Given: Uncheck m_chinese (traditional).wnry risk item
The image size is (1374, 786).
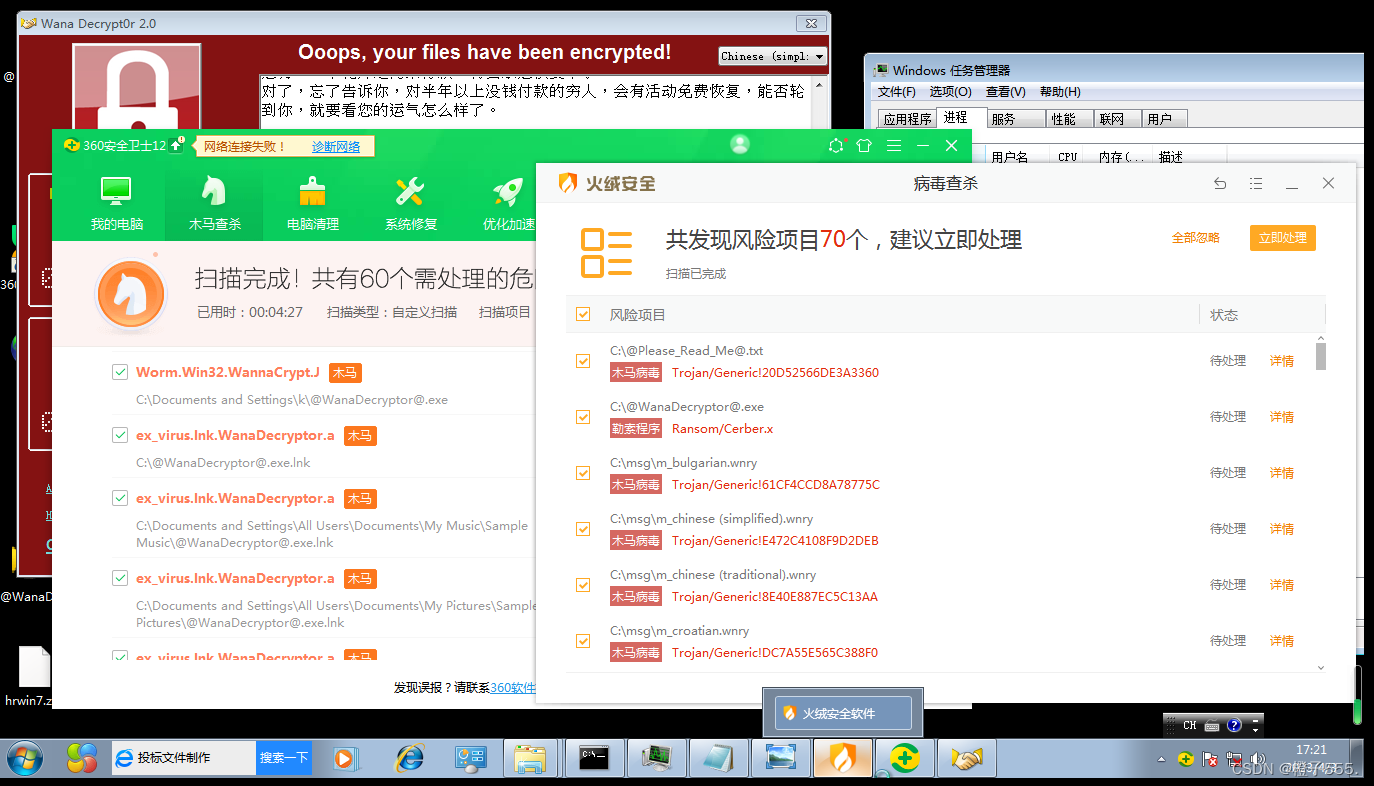Looking at the screenshot, I should [583, 585].
